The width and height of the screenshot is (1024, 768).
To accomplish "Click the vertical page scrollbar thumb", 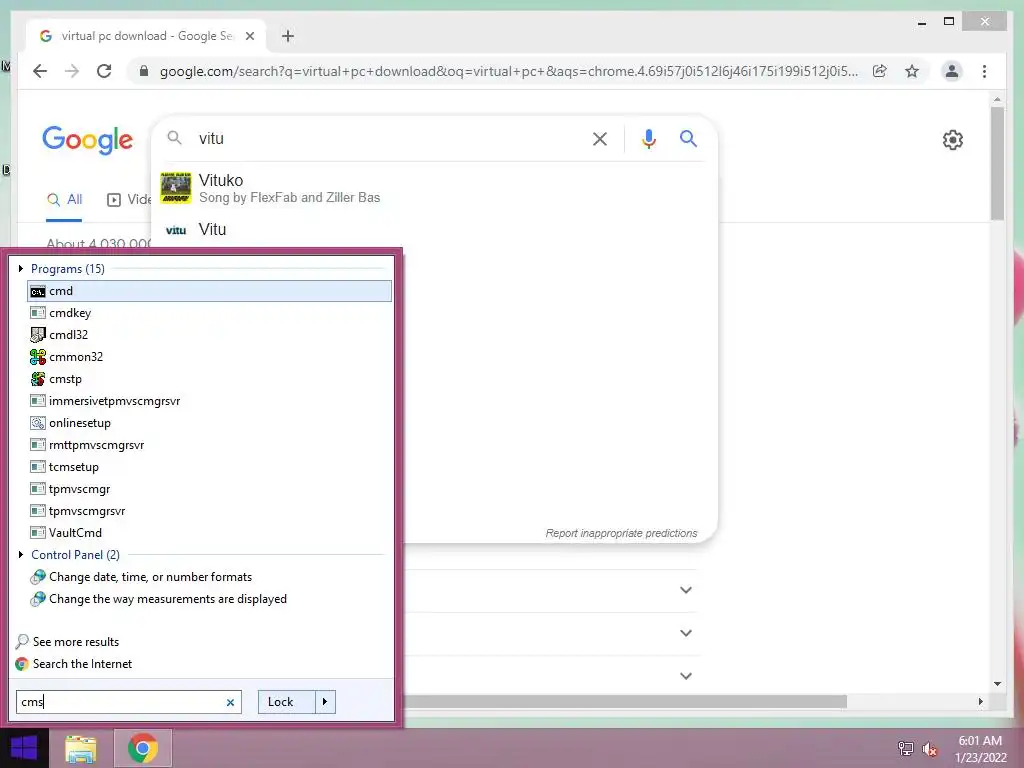I will click(997, 163).
